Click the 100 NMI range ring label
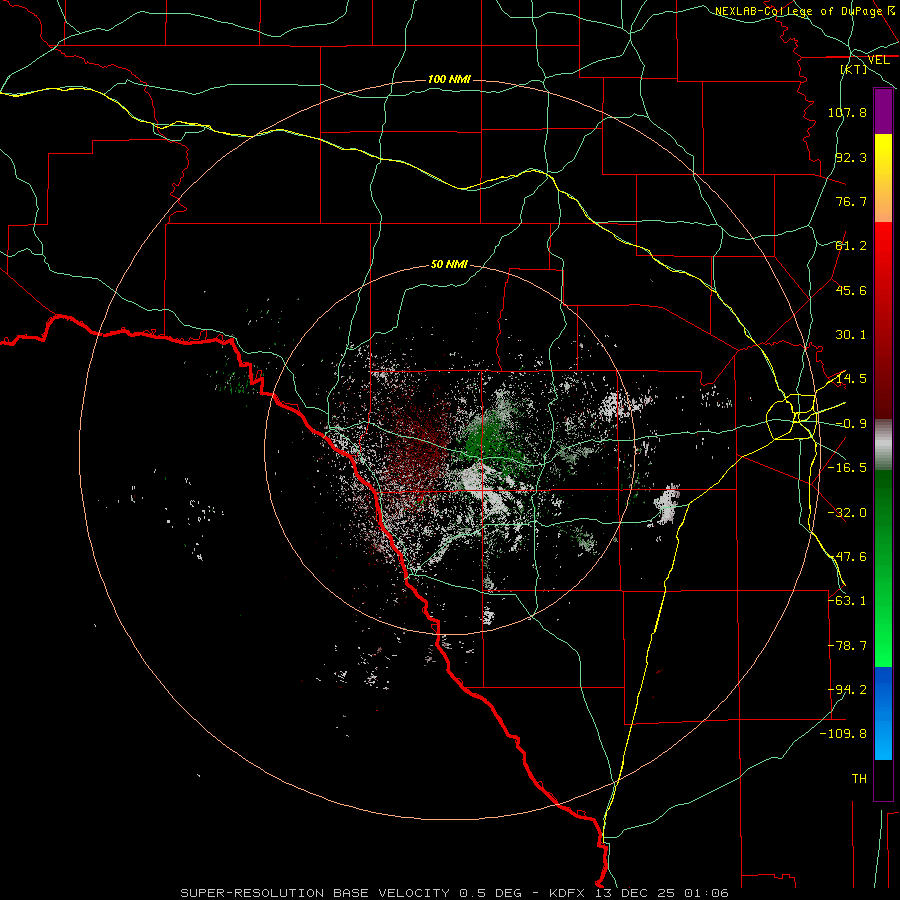The height and width of the screenshot is (900, 900). pos(449,79)
